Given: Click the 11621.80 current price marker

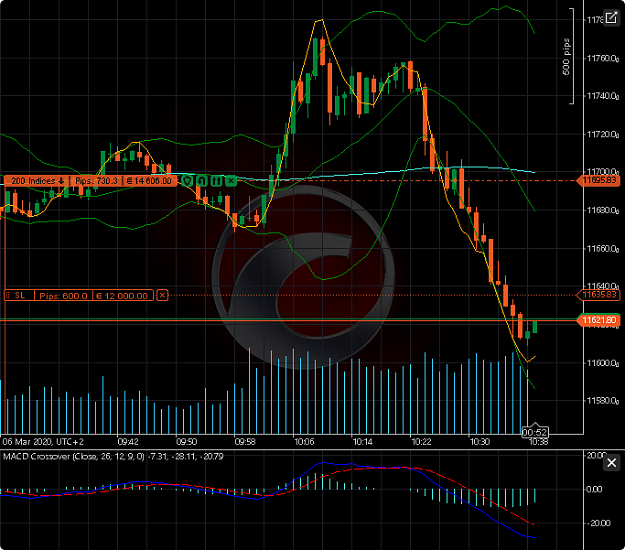Looking at the screenshot, I should [599, 320].
